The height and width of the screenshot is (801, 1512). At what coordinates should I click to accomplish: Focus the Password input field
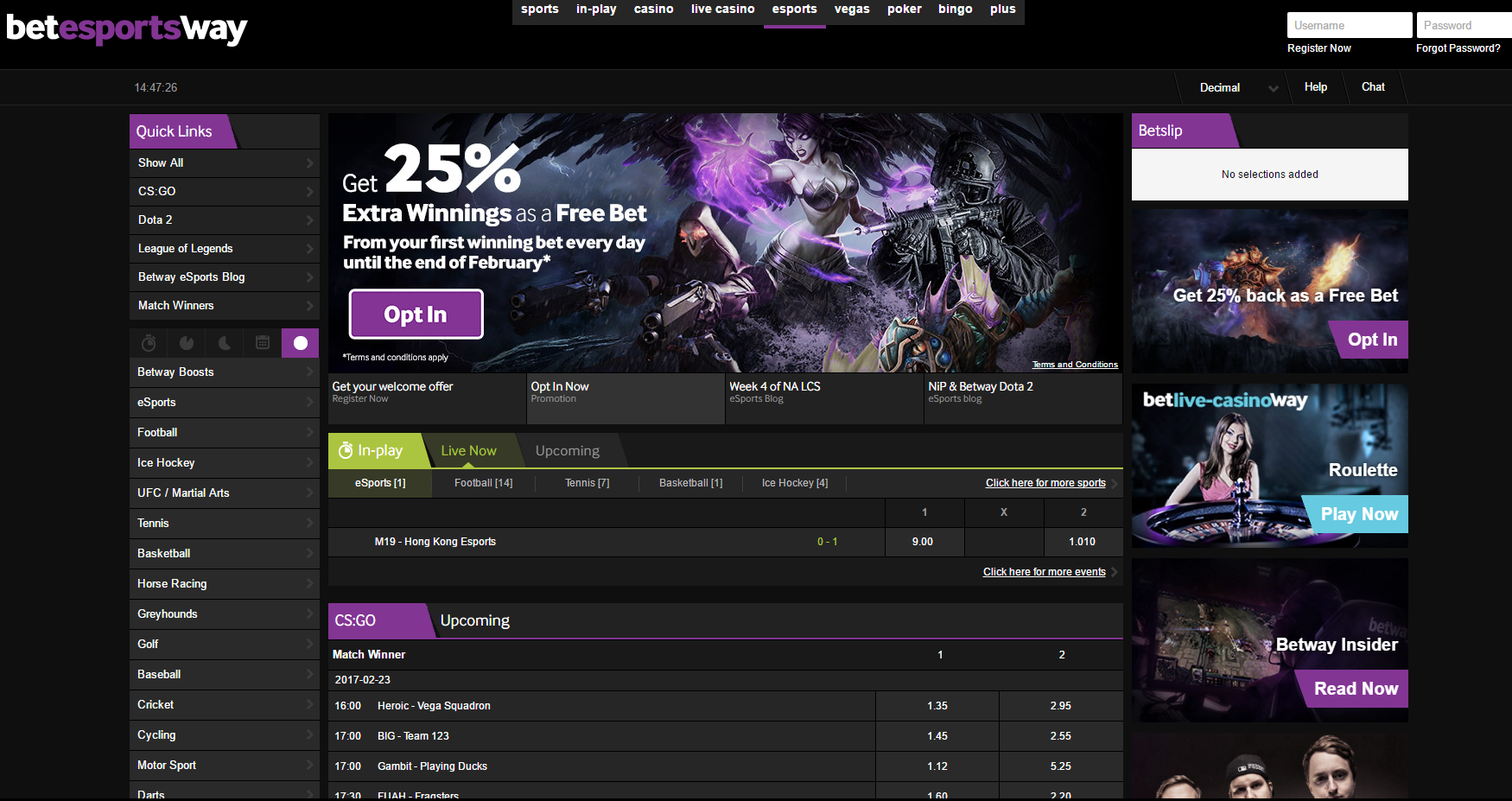pos(1464,25)
